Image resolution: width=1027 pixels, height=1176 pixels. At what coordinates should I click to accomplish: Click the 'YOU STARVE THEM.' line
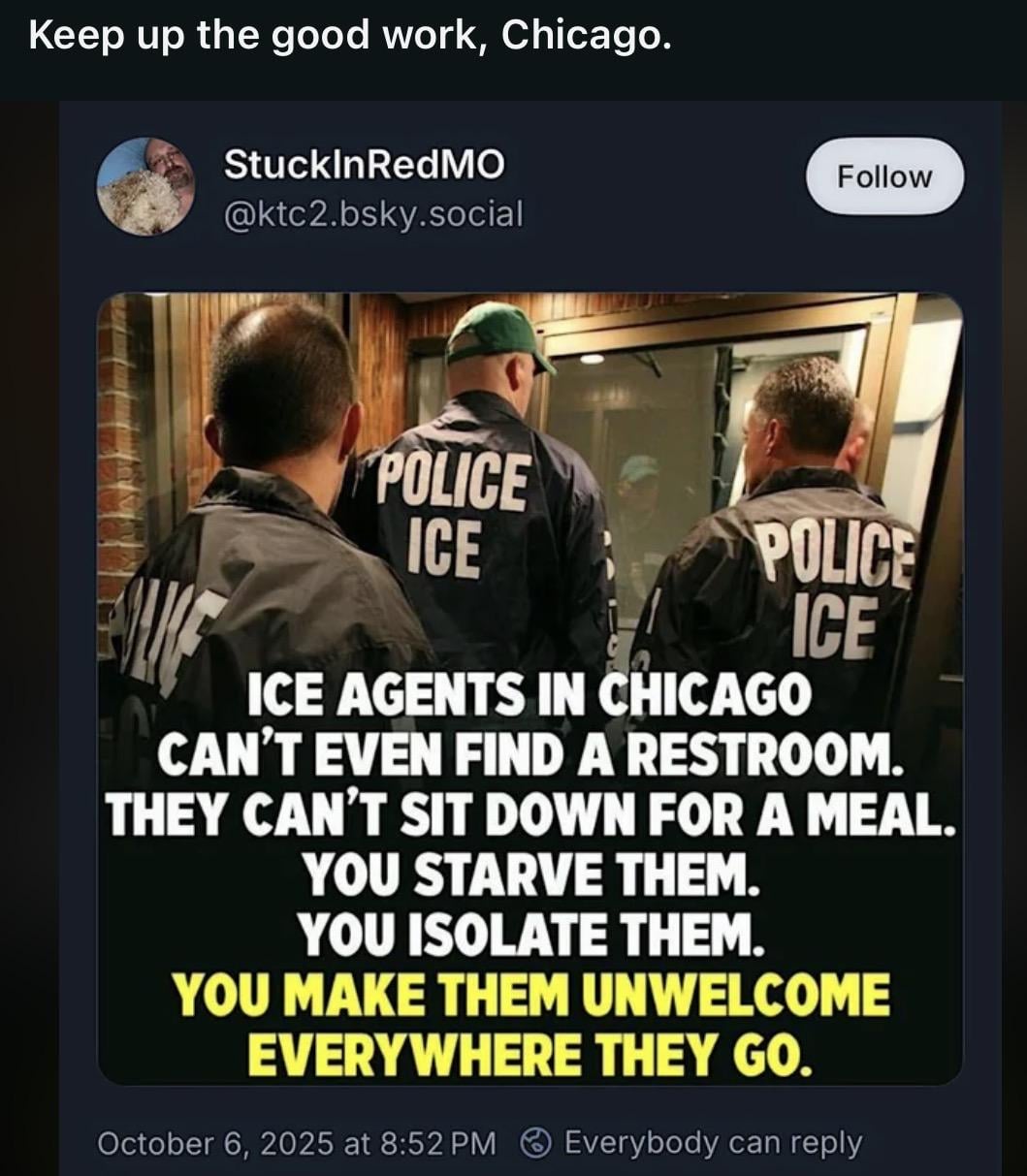click(x=529, y=874)
